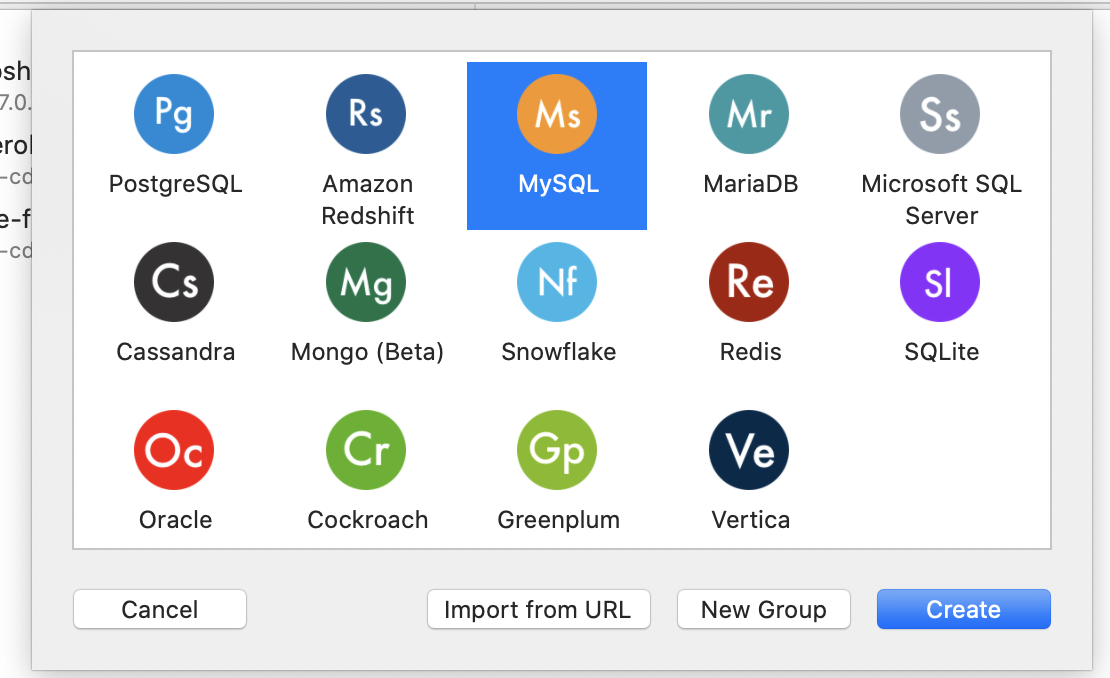Click the Cancel button
This screenshot has width=1110, height=678.
coord(160,609)
